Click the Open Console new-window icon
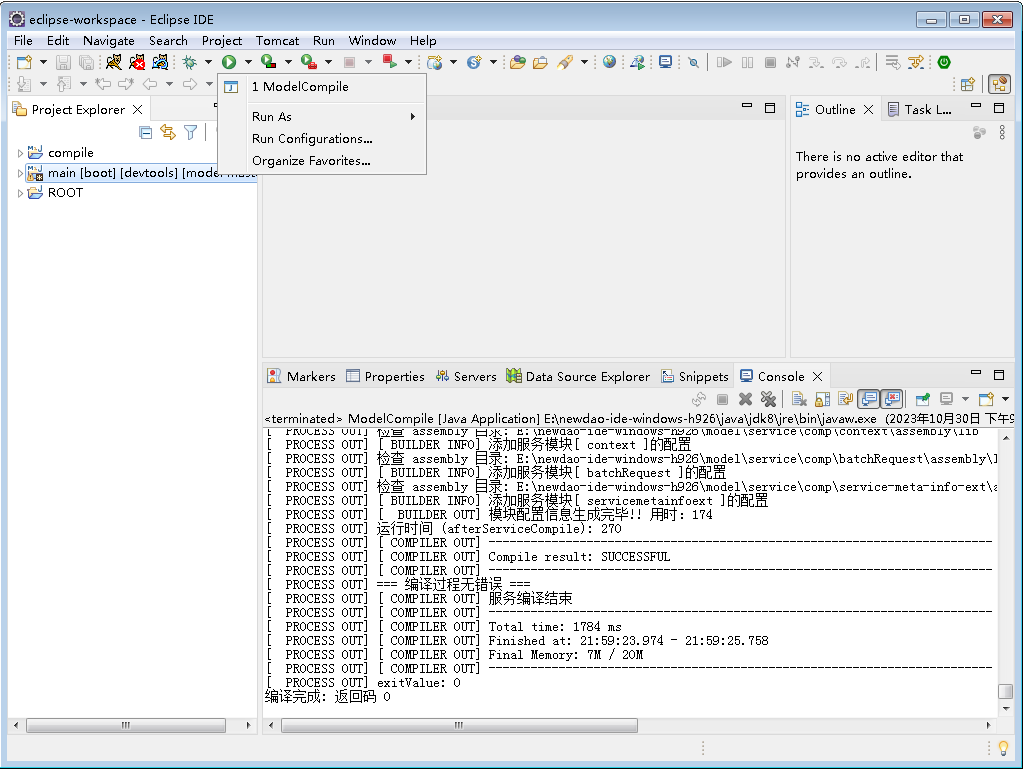The width and height of the screenshot is (1023, 770). (986, 399)
